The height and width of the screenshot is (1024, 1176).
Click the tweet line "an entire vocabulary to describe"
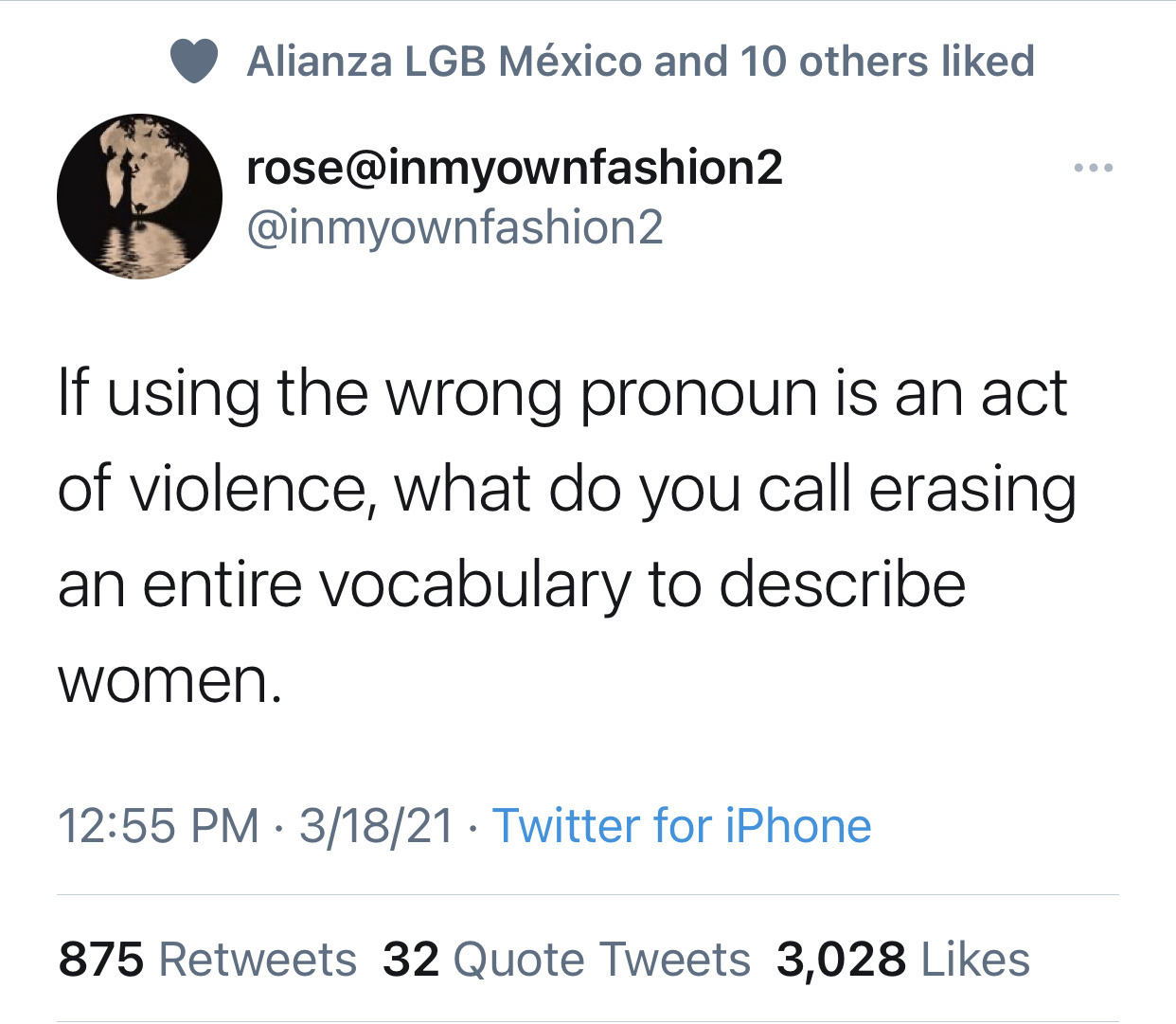pyautogui.click(x=511, y=584)
